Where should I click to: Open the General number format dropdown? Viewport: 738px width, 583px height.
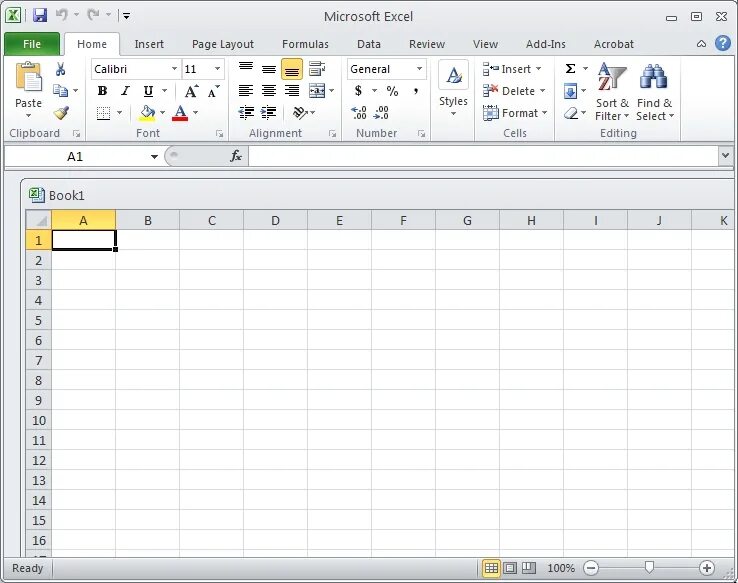coord(419,69)
